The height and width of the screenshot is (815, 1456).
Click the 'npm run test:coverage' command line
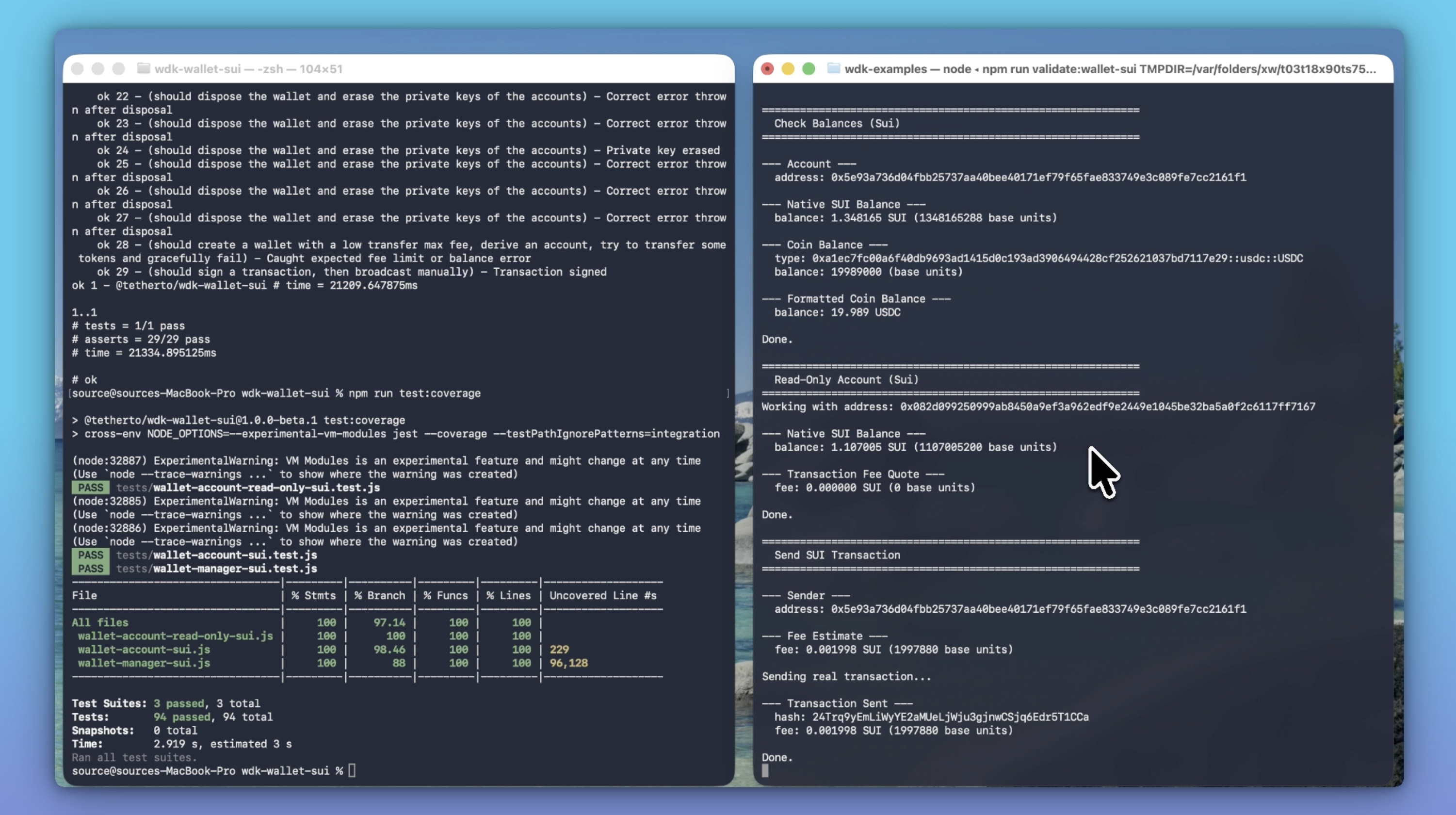tap(414, 393)
